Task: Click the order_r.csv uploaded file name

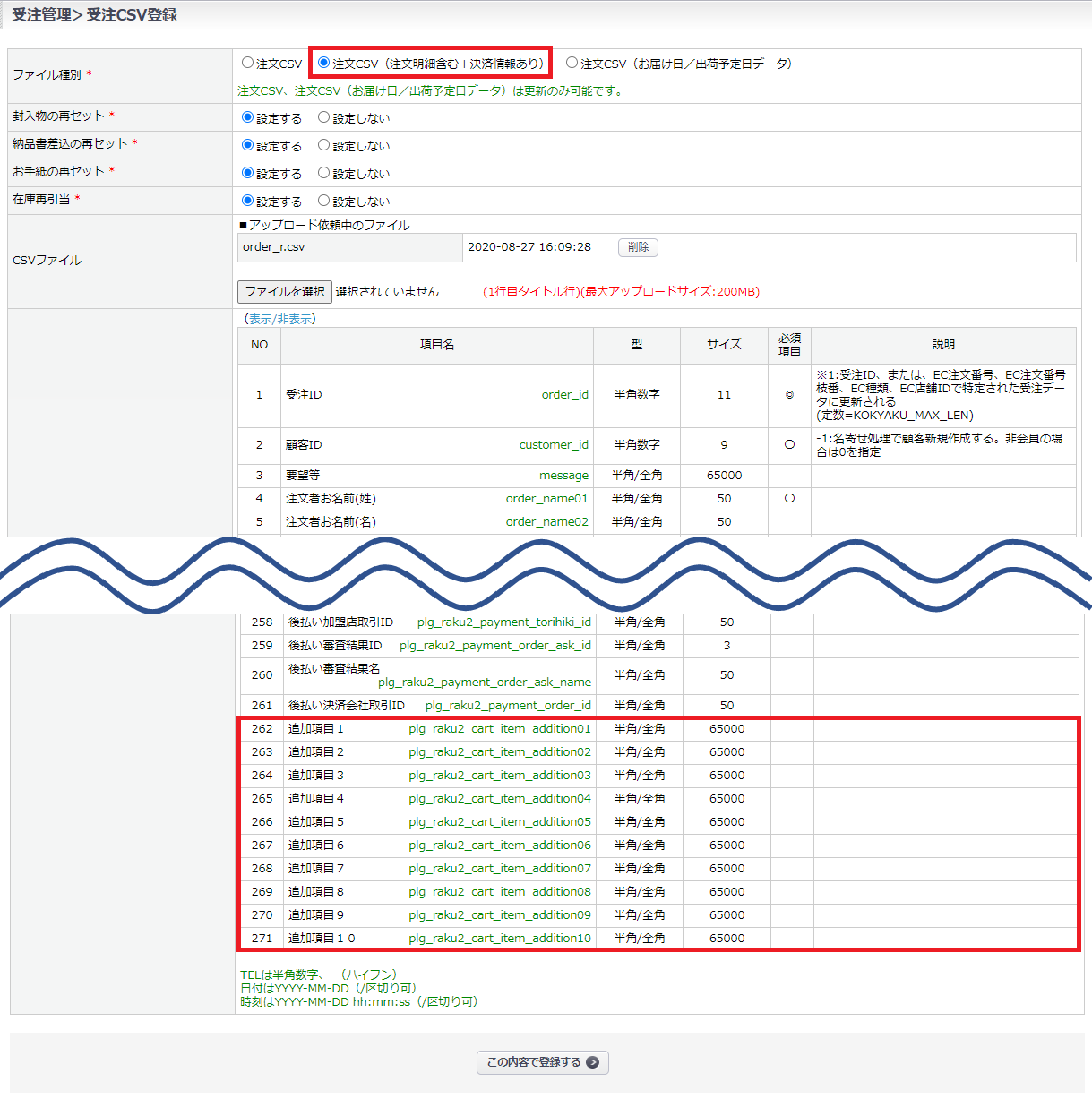Action: [274, 247]
